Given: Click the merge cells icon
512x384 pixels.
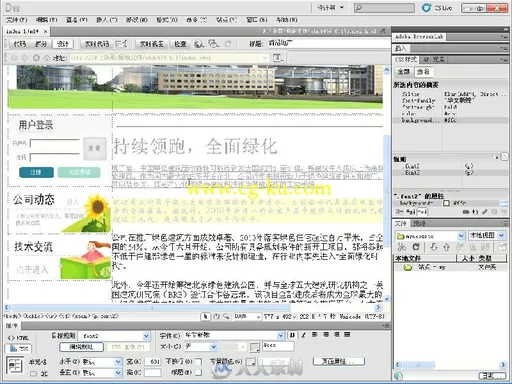Looking at the screenshot, I should coord(33,374).
